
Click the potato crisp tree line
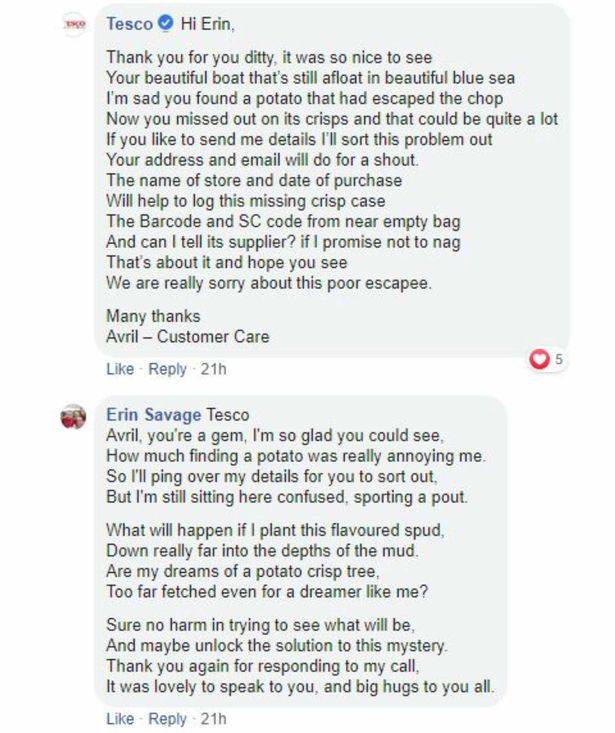point(243,571)
